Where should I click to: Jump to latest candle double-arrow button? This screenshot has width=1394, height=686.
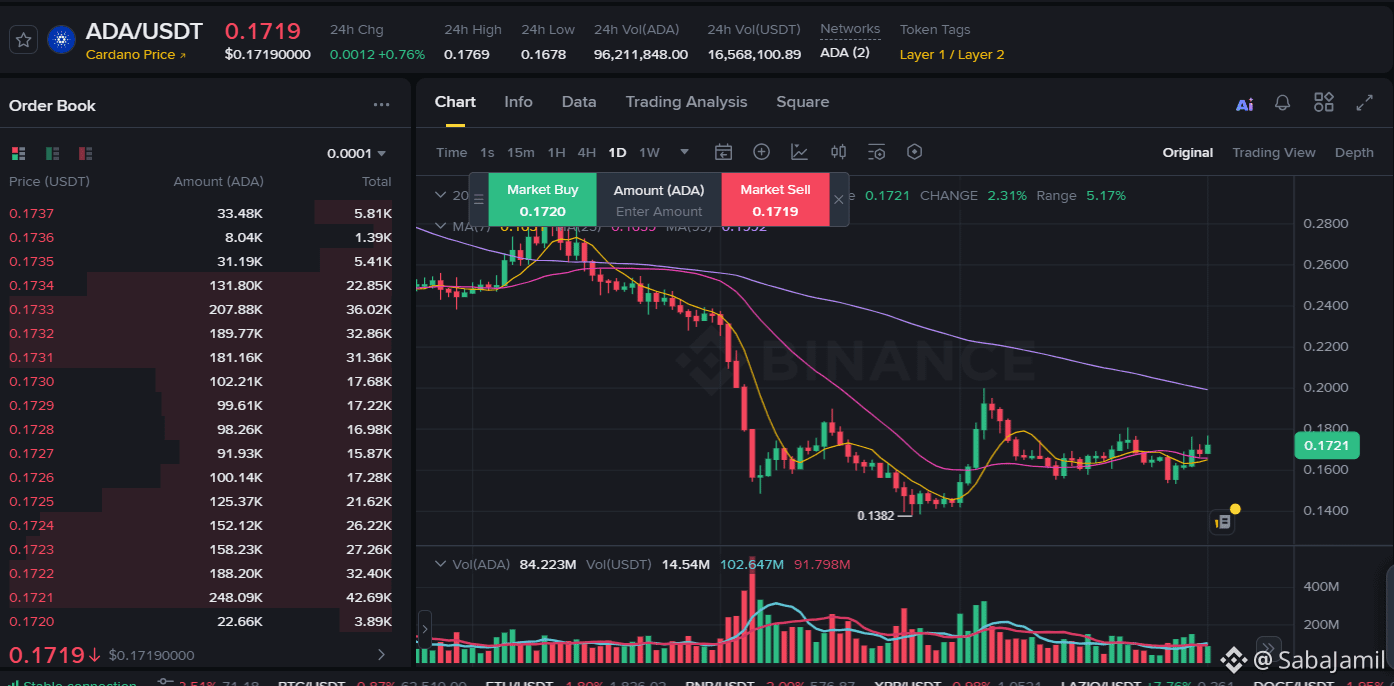[x=1268, y=647]
